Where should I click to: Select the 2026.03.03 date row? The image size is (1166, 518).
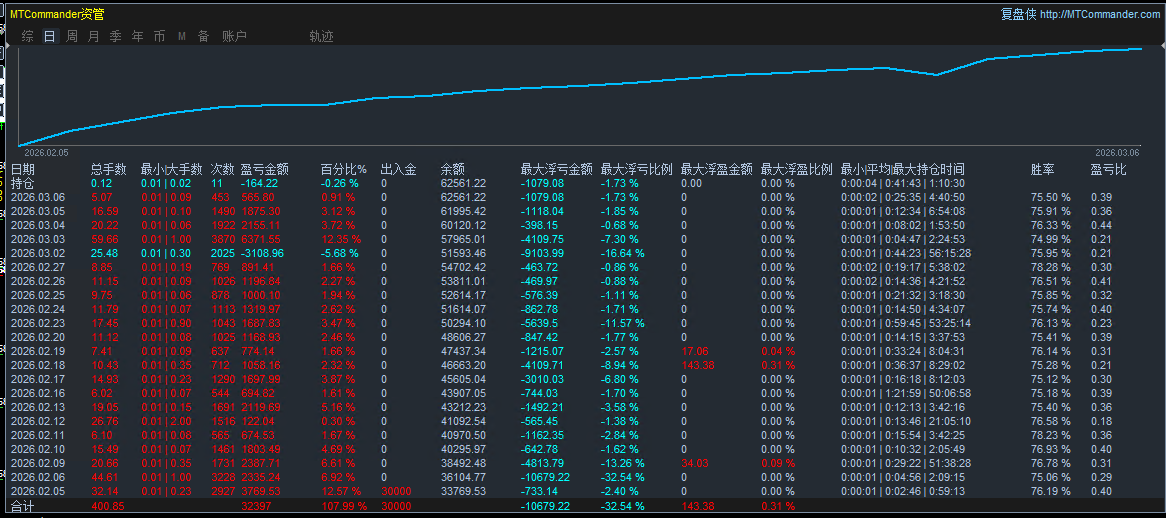[x=39, y=239]
